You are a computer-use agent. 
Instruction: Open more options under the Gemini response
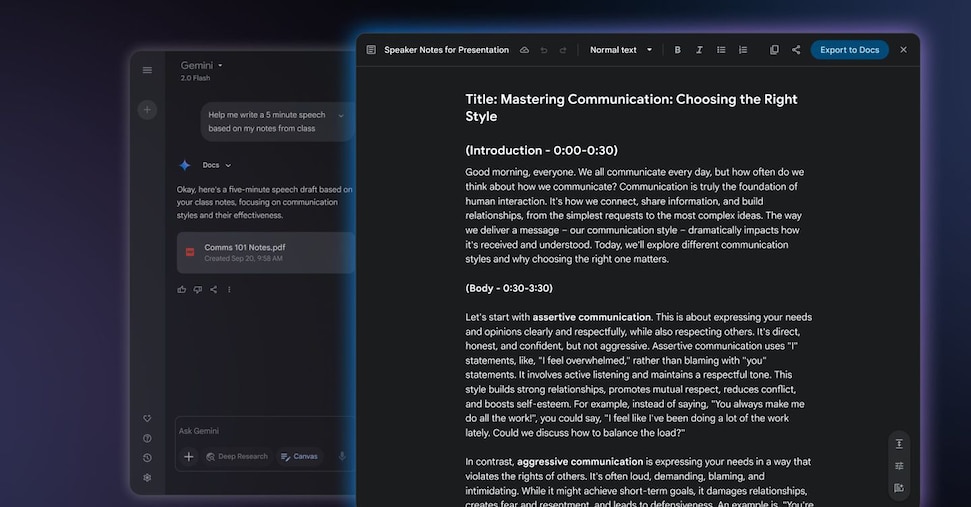click(229, 289)
